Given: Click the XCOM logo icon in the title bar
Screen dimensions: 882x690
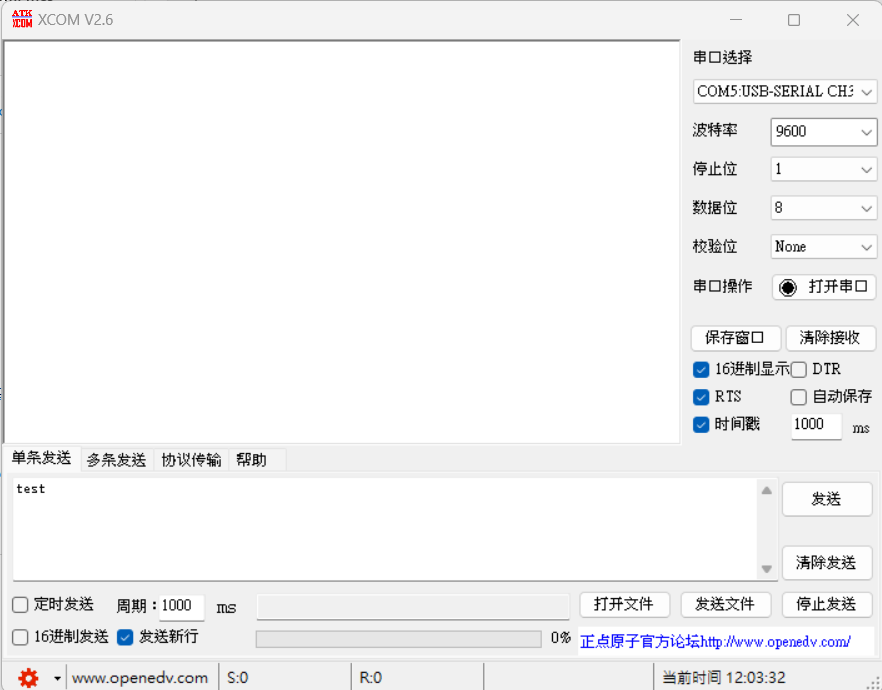Looking at the screenshot, I should click(x=20, y=18).
